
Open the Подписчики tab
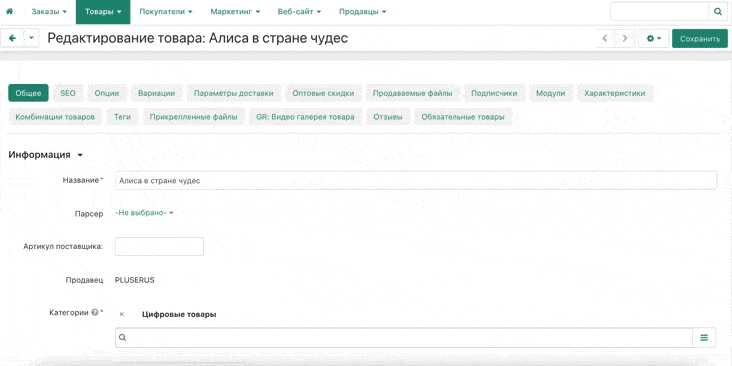click(494, 93)
